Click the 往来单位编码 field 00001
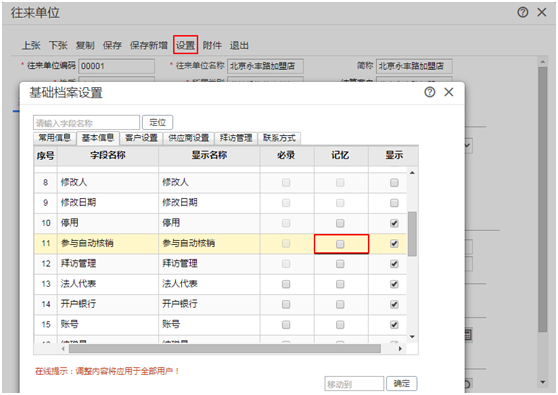Screen dimensions: 558x395 click(x=116, y=66)
